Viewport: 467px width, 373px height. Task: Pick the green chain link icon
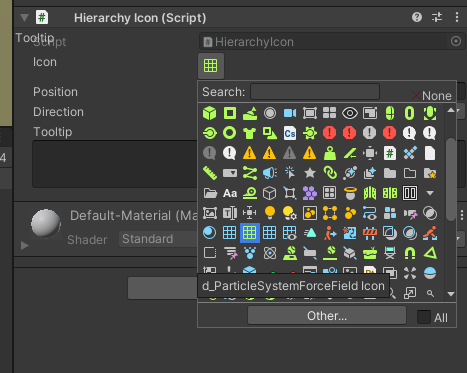330,173
